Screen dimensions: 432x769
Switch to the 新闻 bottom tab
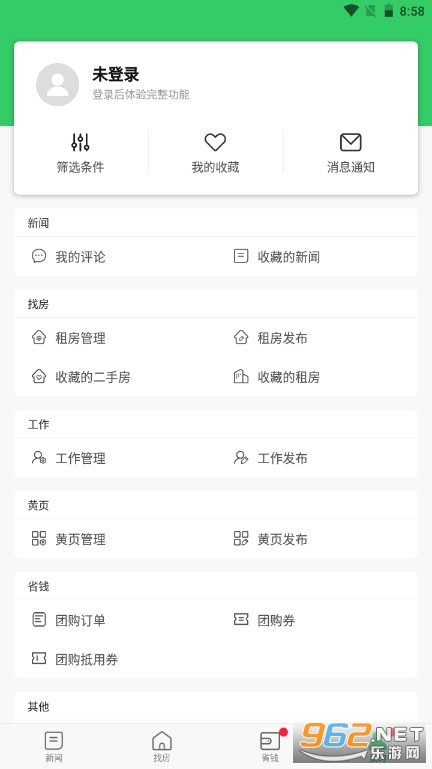click(54, 746)
